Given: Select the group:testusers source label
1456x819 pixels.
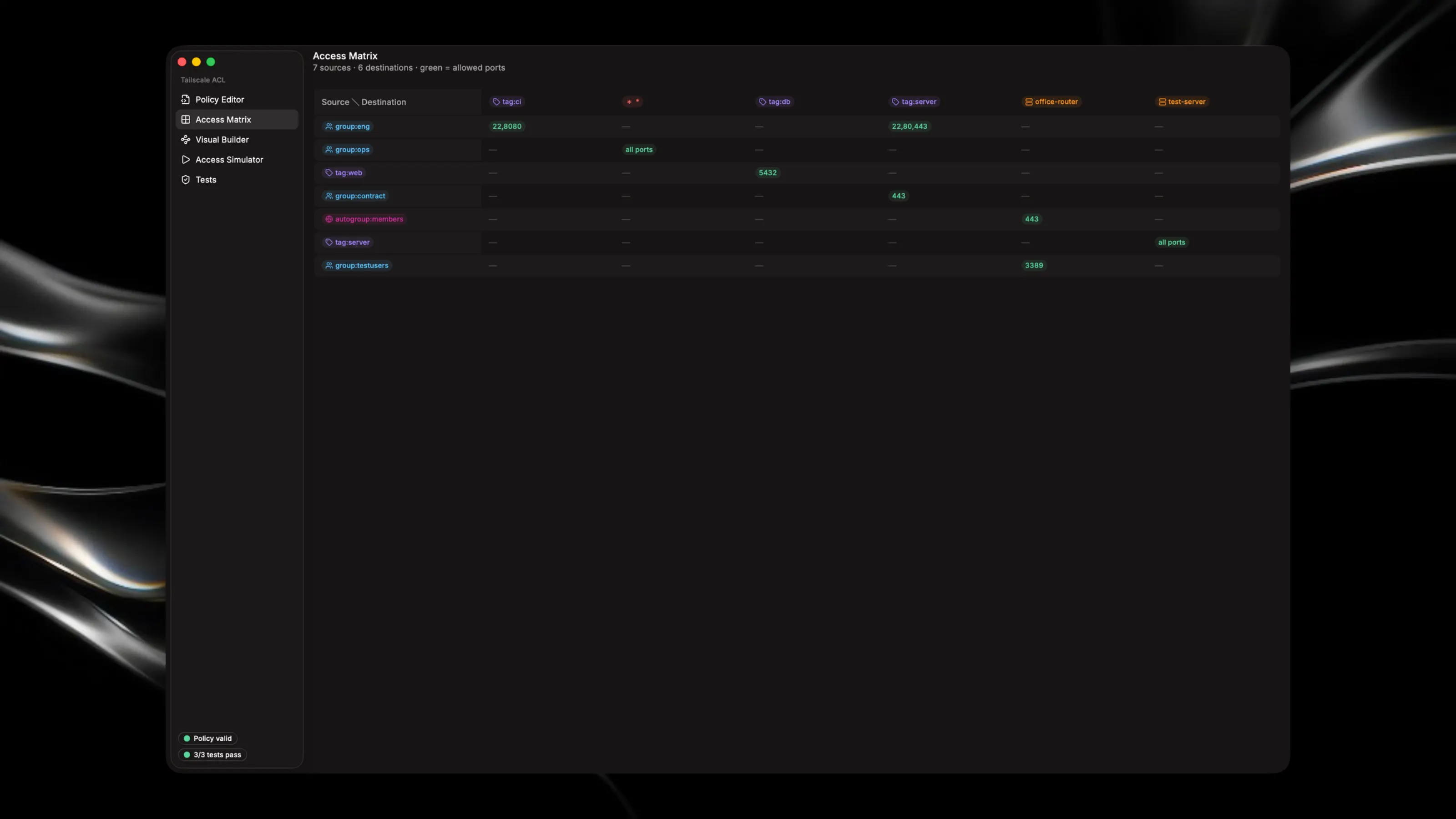Looking at the screenshot, I should click(x=357, y=265).
